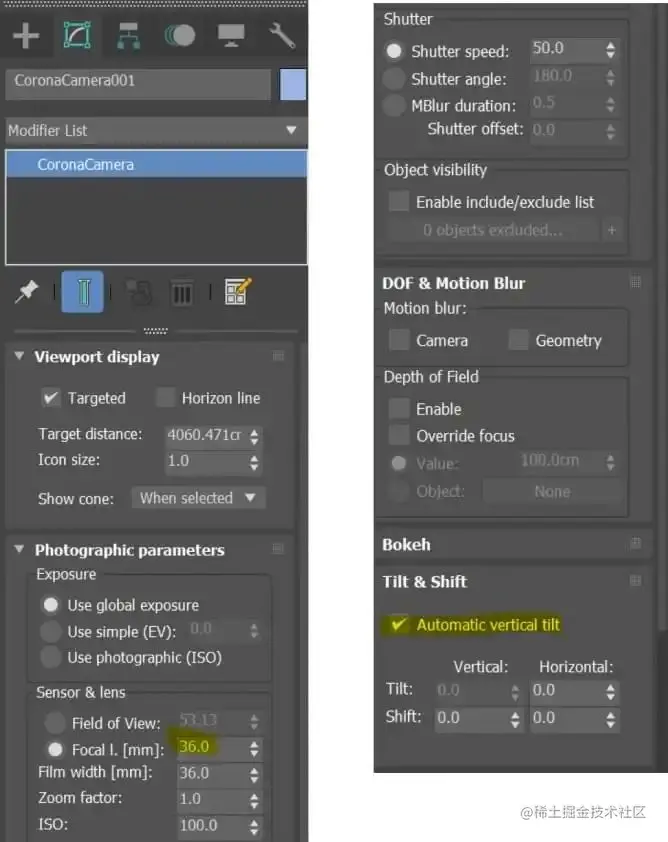Image resolution: width=668 pixels, height=842 pixels.
Task: Adjust the Film width spinner arrows
Action: point(254,774)
